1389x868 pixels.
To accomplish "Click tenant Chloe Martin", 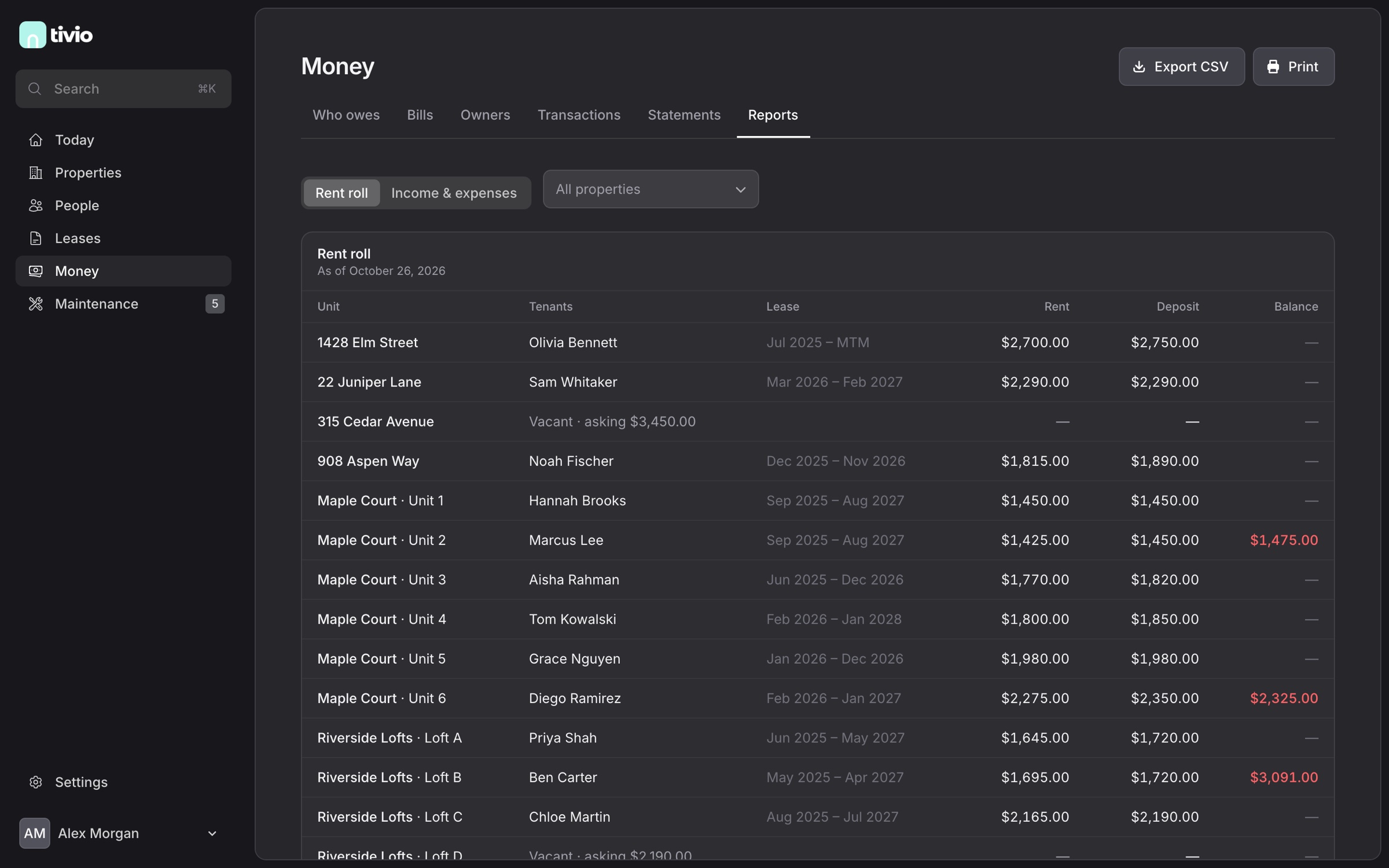I will point(569,817).
